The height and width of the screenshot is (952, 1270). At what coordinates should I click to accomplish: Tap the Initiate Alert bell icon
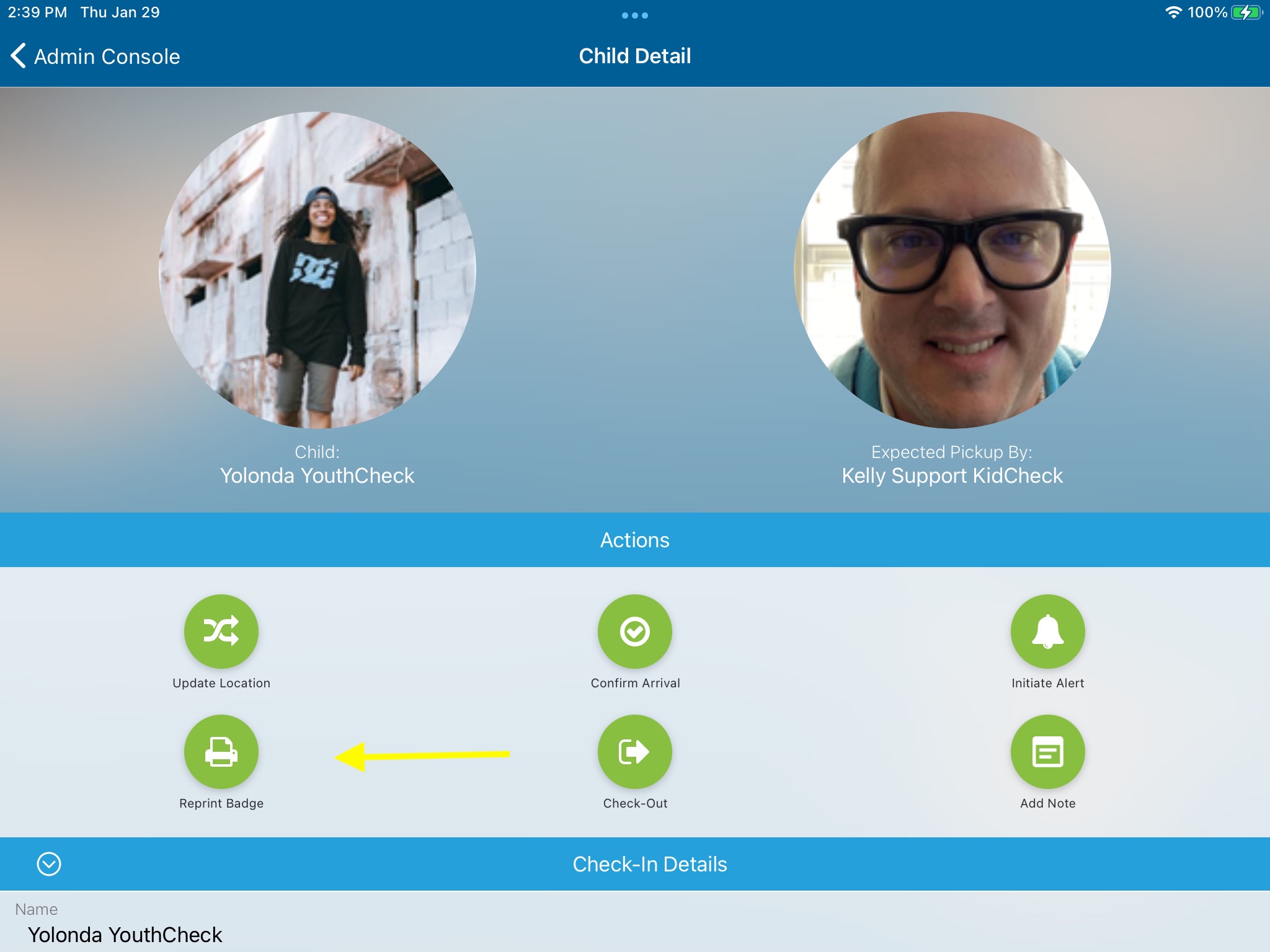(1047, 631)
